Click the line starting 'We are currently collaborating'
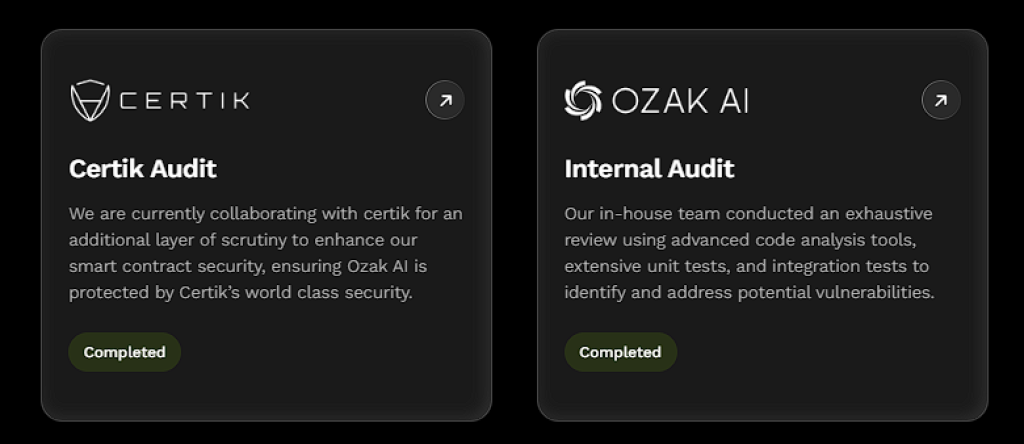Image resolution: width=1024 pixels, height=444 pixels. coord(265,214)
